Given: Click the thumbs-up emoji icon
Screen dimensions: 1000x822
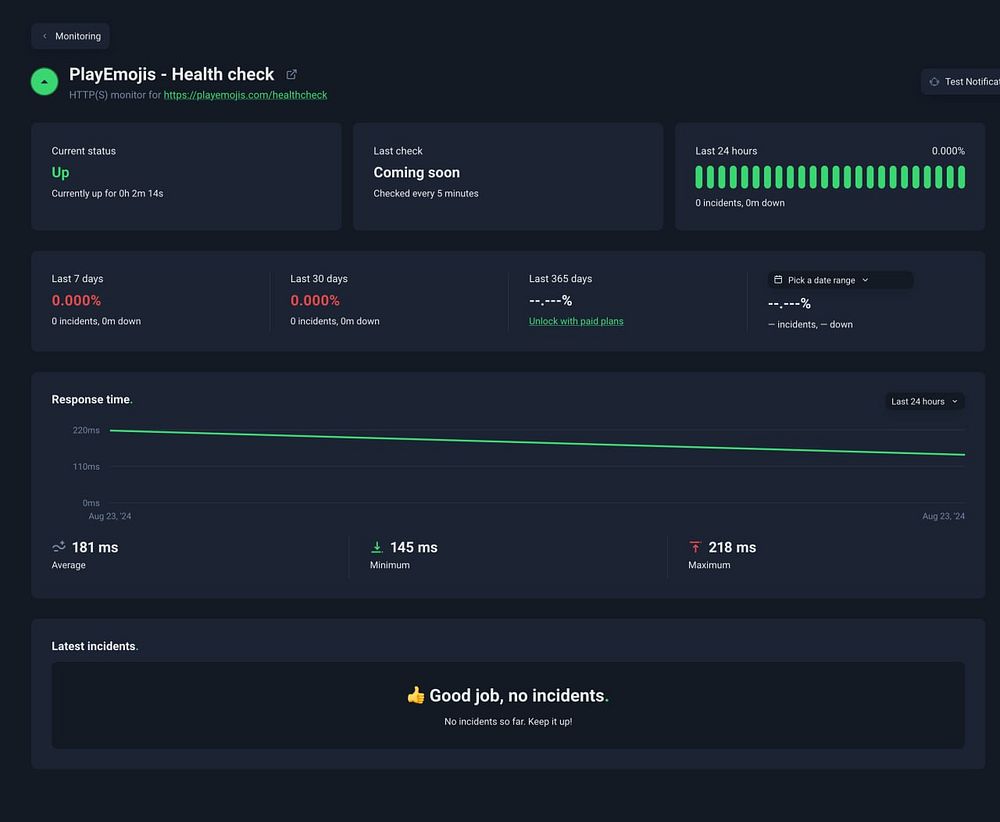Looking at the screenshot, I should point(416,695).
